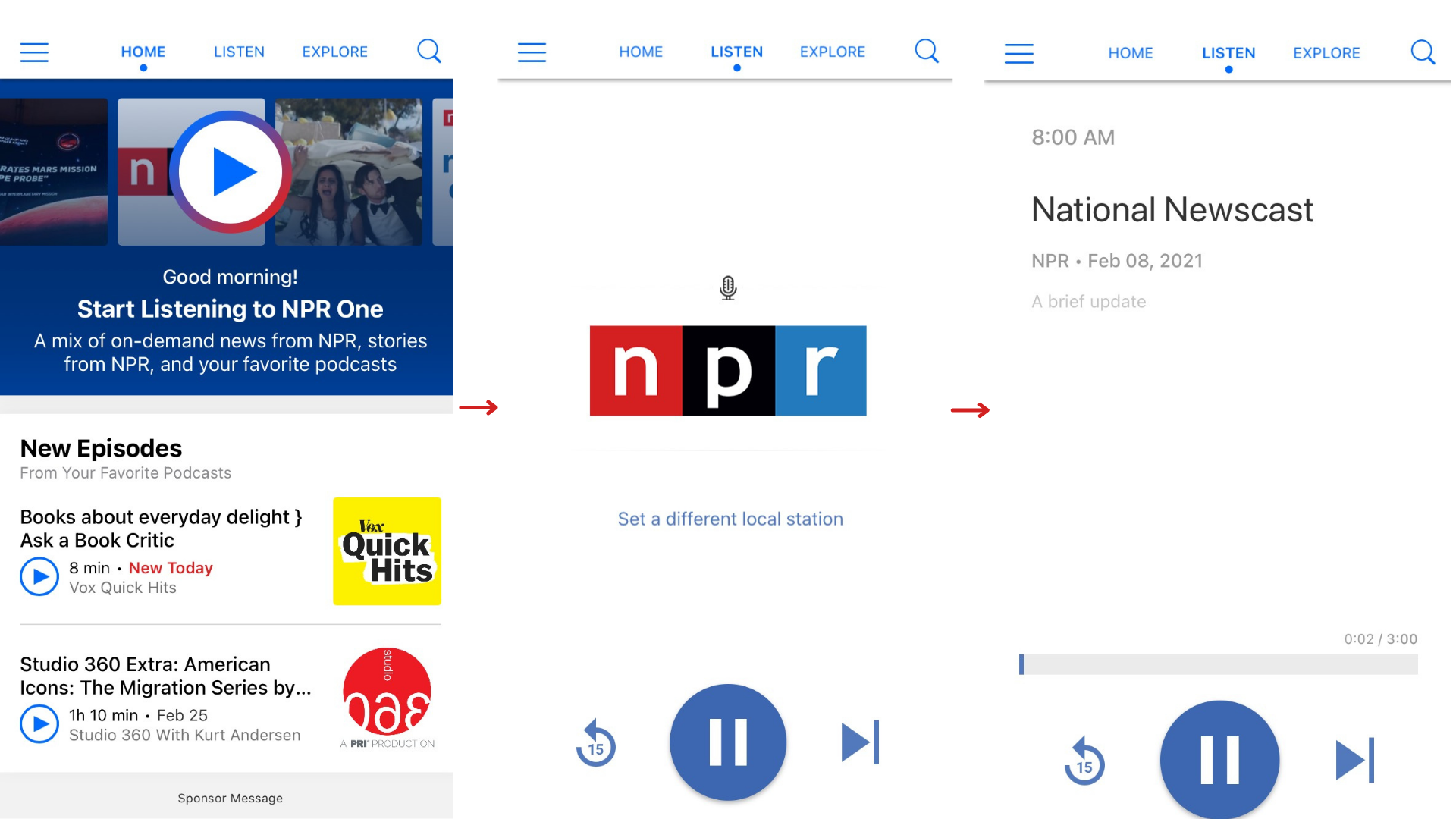This screenshot has width=1456, height=819.
Task: Open the hamburger menu on the Home screen
Action: point(33,52)
